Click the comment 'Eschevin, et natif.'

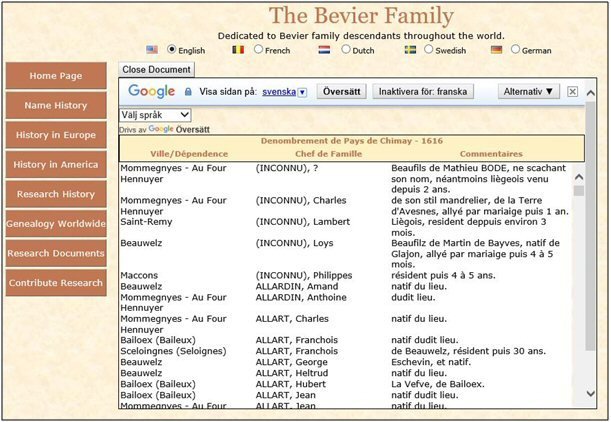pyautogui.click(x=431, y=362)
